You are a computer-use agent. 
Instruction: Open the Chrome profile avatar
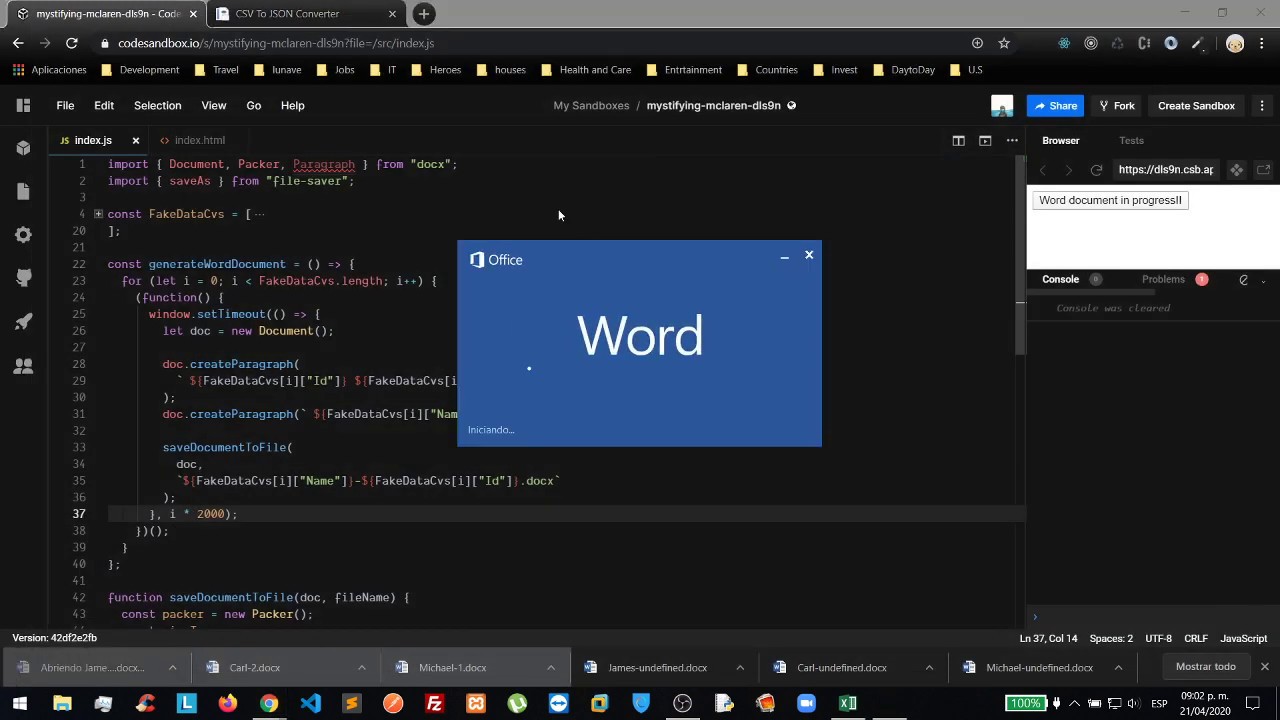click(1235, 43)
